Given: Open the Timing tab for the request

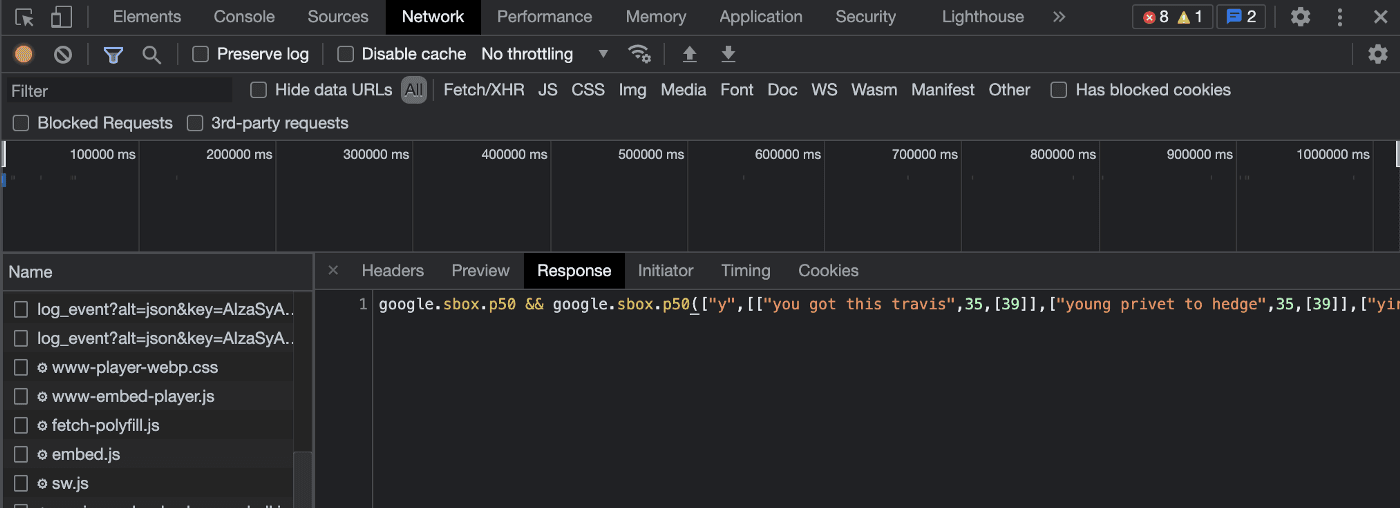Looking at the screenshot, I should click(x=745, y=271).
